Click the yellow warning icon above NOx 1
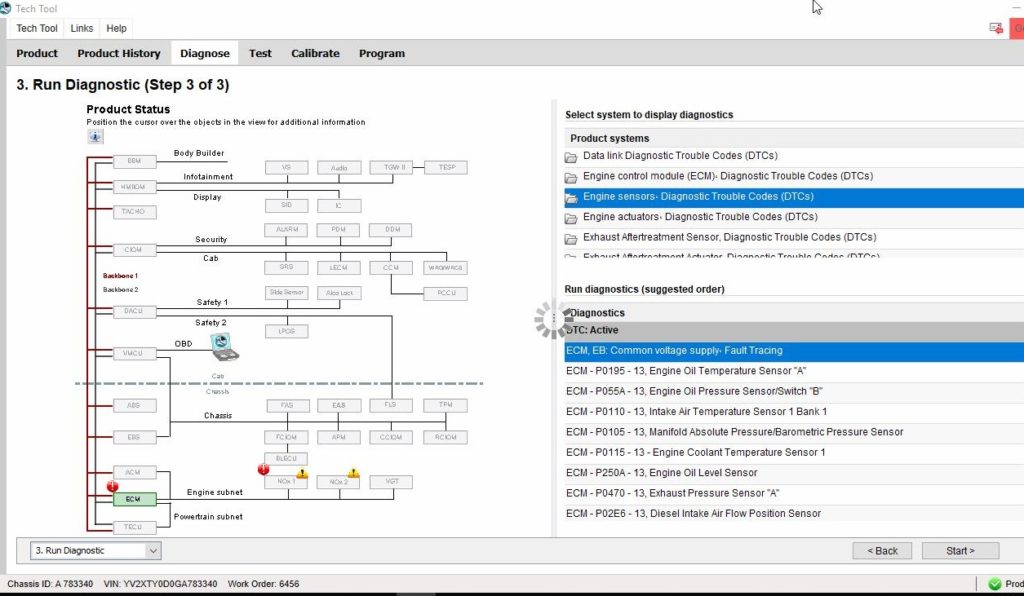 [302, 472]
